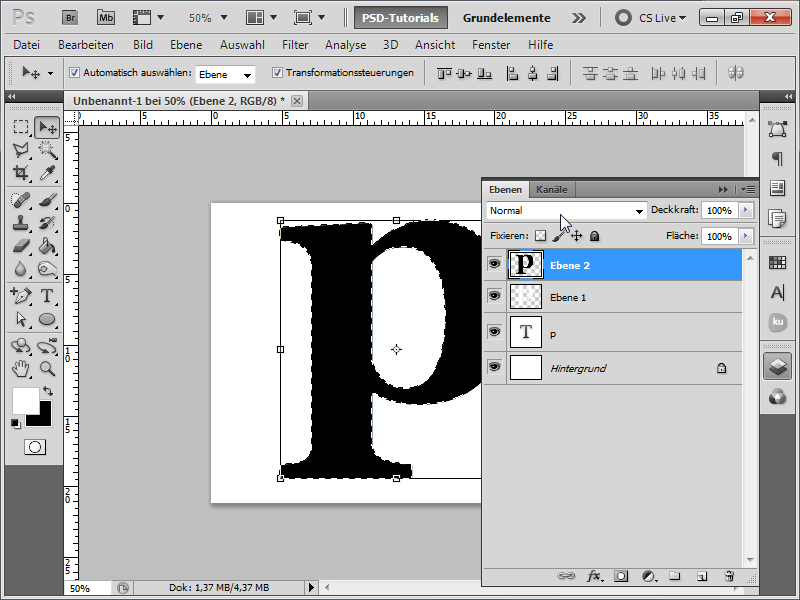Image resolution: width=800 pixels, height=600 pixels.
Task: Select the Clone Stamp tool
Action: pos(21,223)
